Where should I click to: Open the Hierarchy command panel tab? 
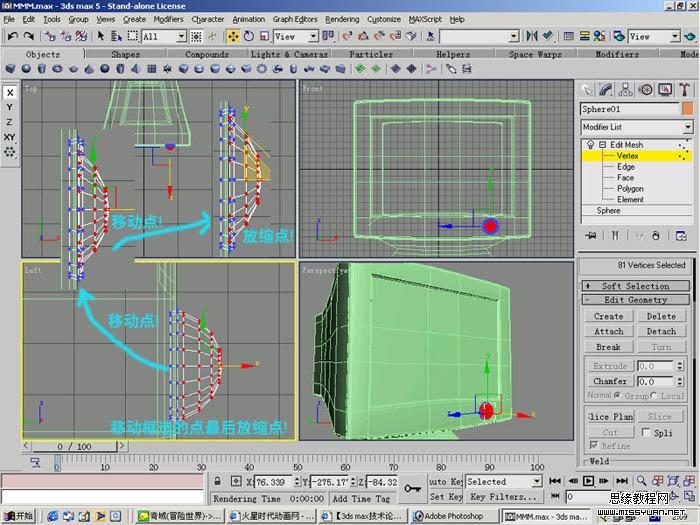(625, 90)
